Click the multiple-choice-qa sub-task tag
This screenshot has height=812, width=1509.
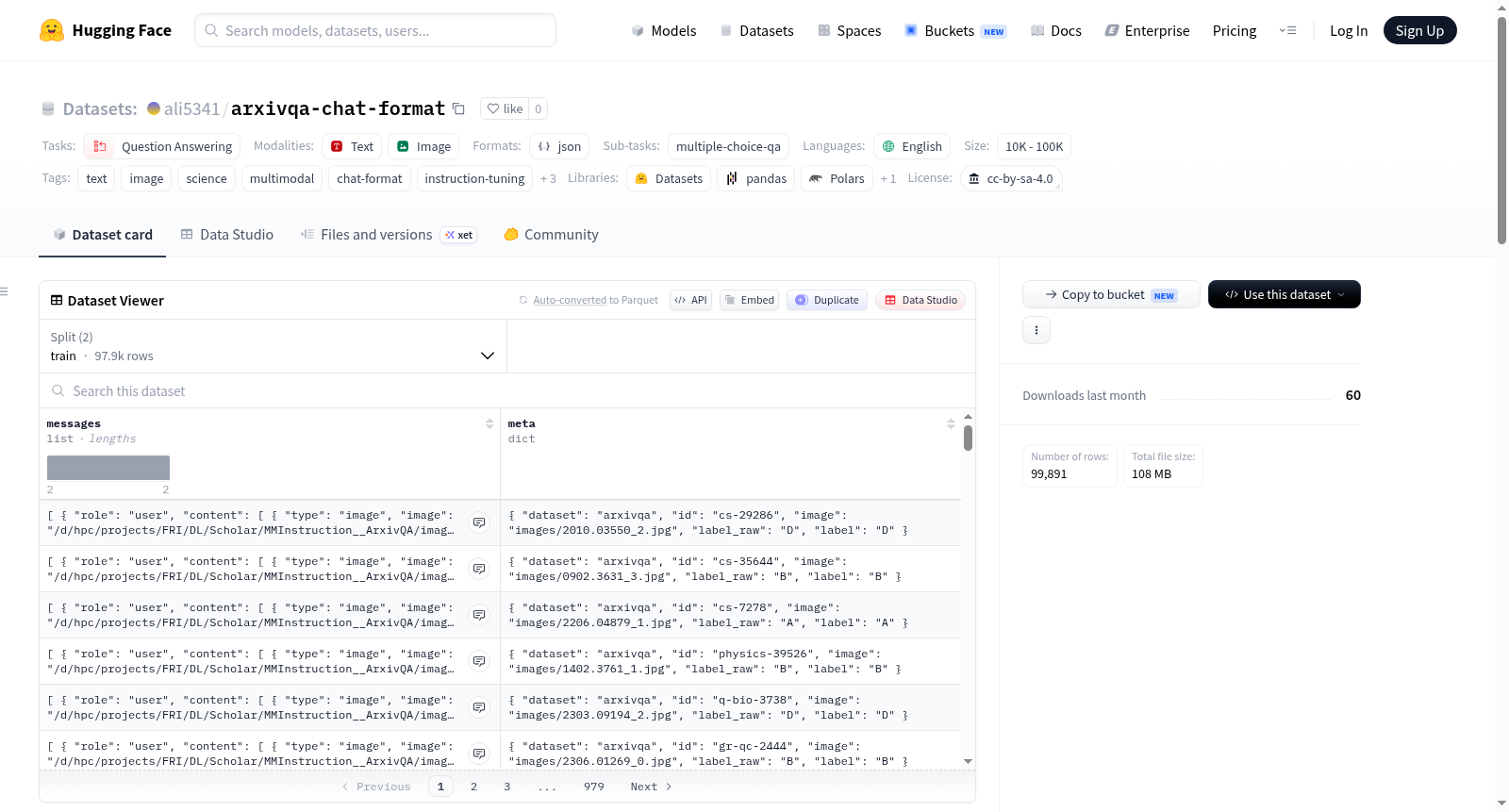[x=728, y=146]
